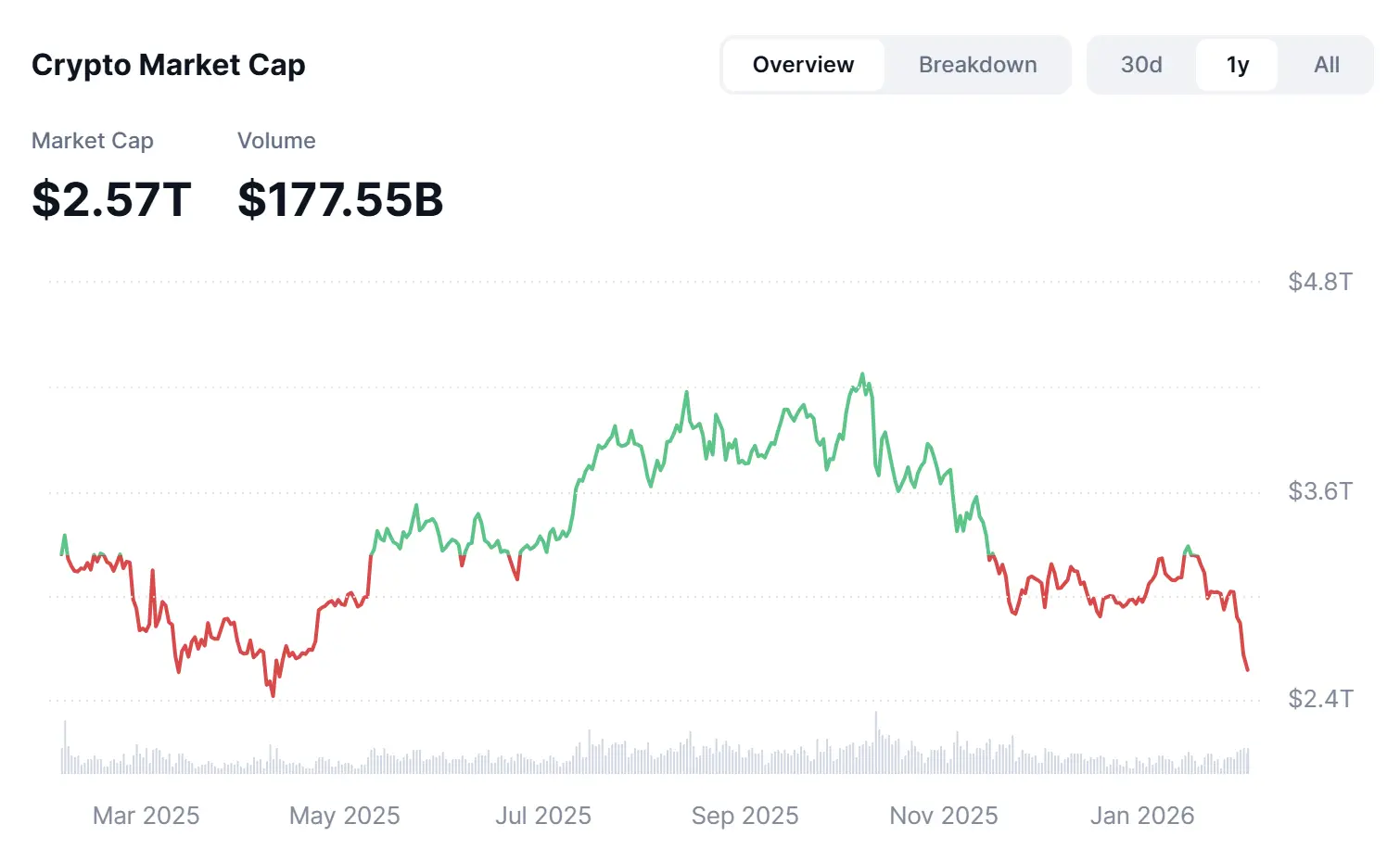1400x862 pixels.
Task: Click the $4.8T y-axis label
Action: [1320, 282]
